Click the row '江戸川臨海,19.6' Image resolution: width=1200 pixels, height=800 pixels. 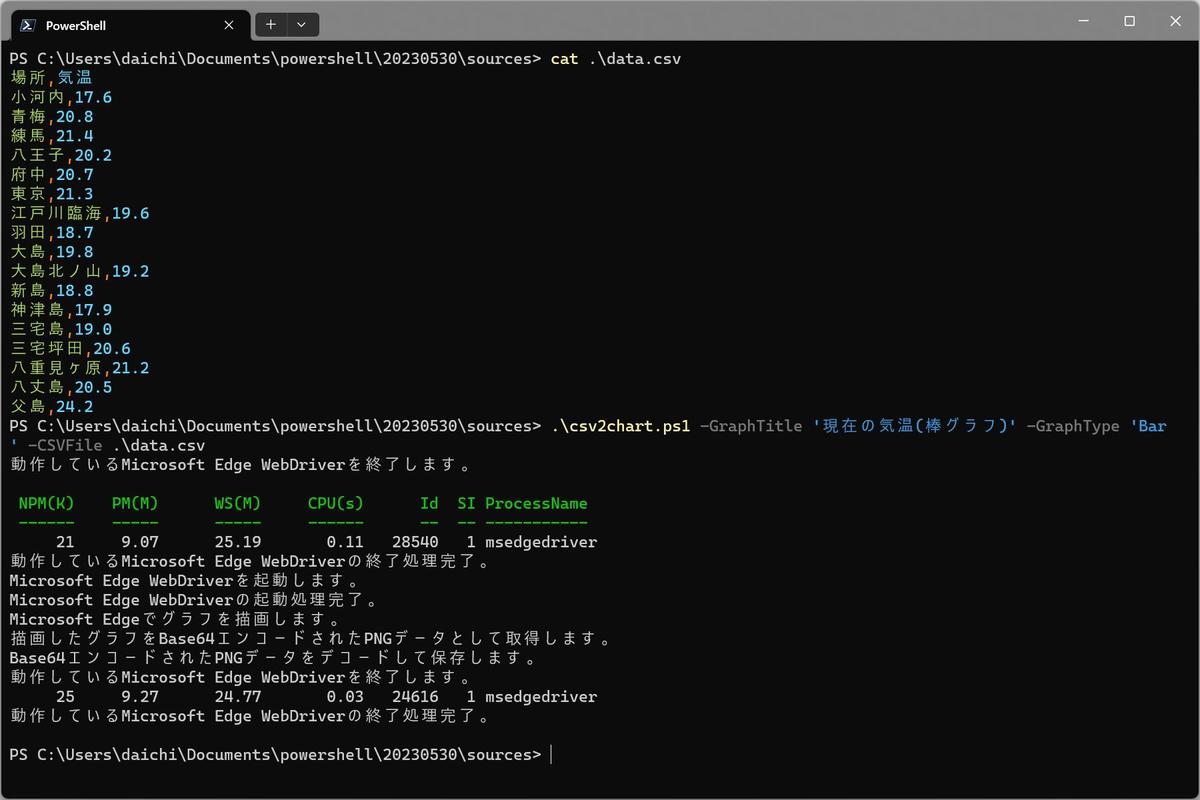click(80, 213)
